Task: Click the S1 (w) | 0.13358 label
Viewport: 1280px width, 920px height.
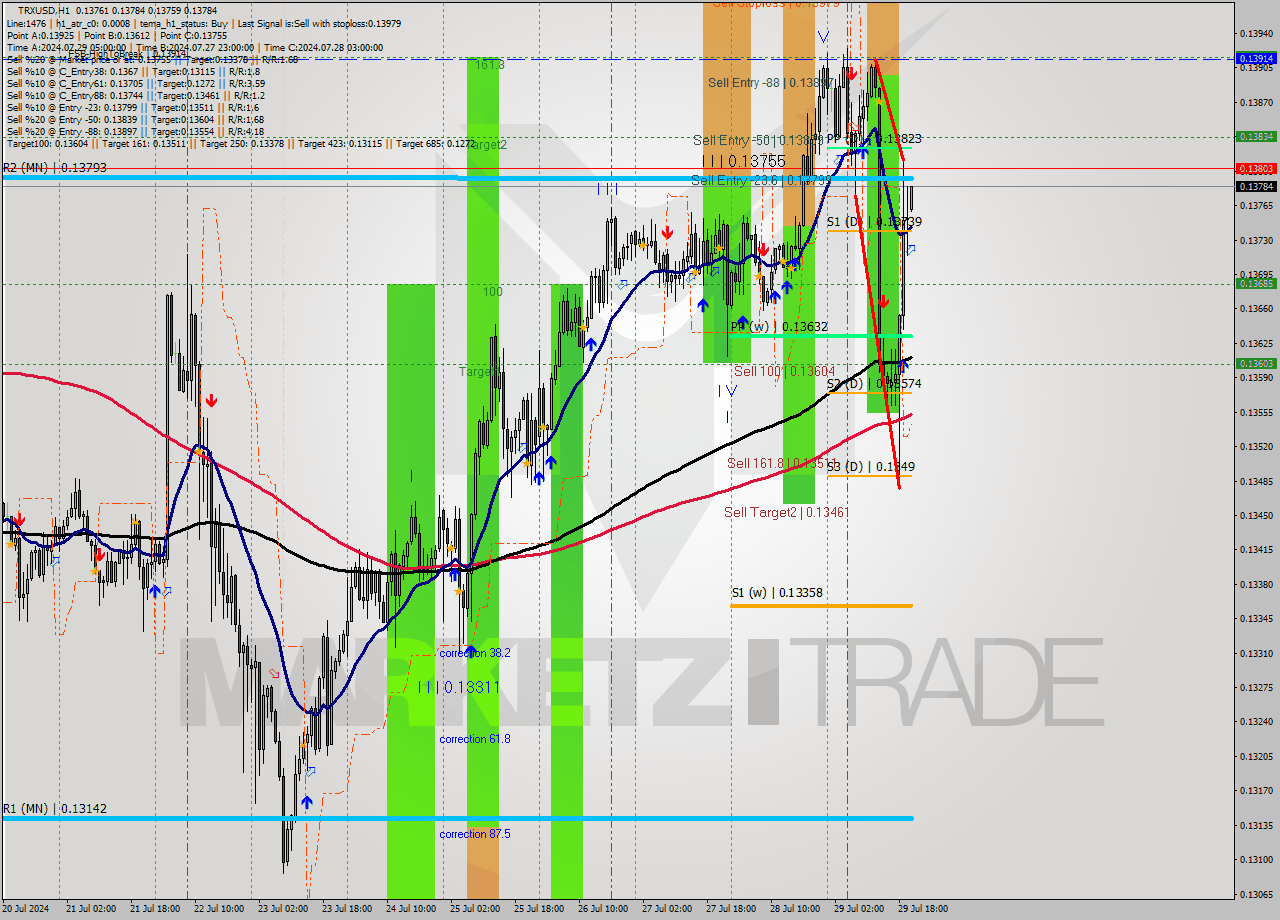Action: [777, 593]
